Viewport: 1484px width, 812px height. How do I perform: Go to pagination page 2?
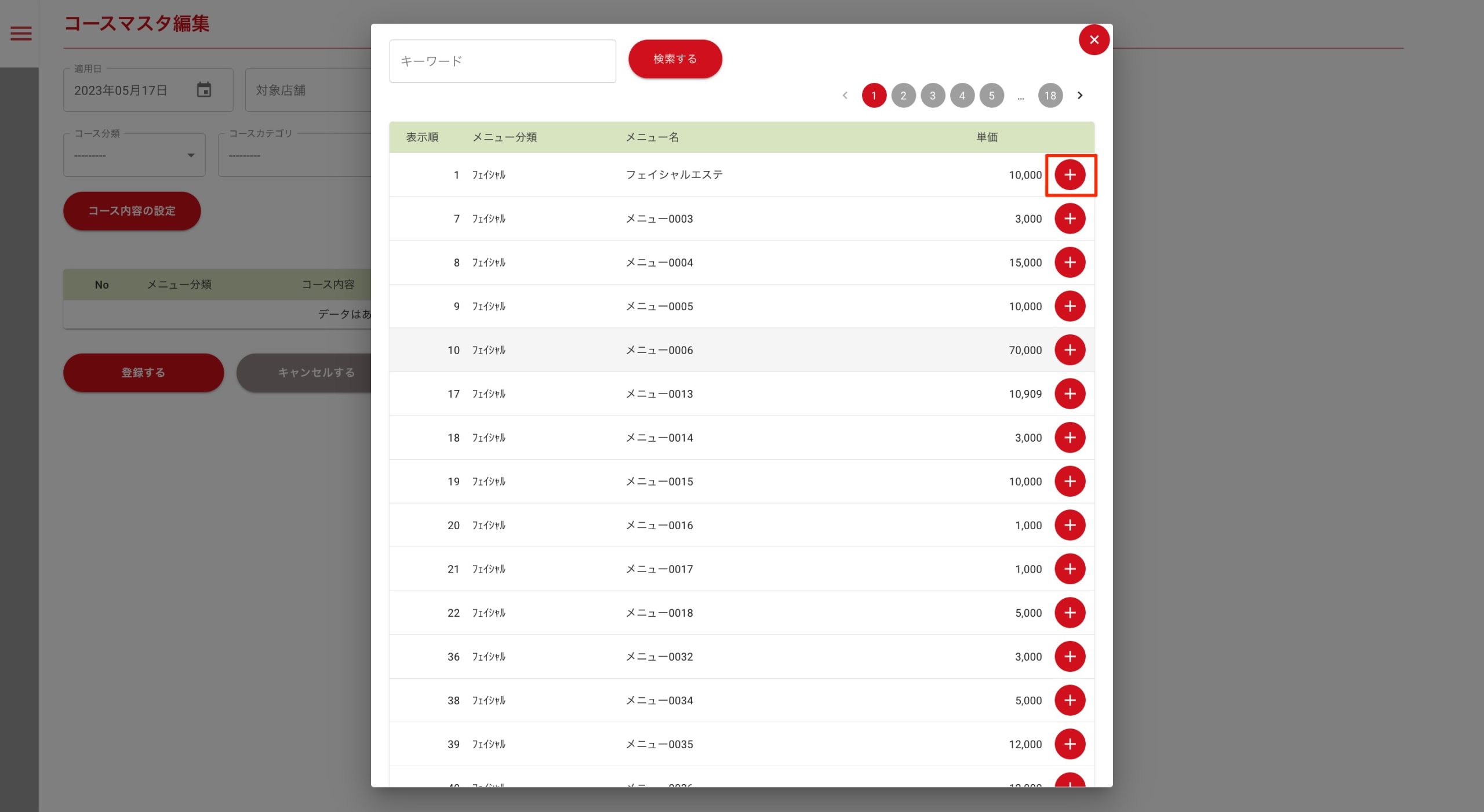coord(903,96)
